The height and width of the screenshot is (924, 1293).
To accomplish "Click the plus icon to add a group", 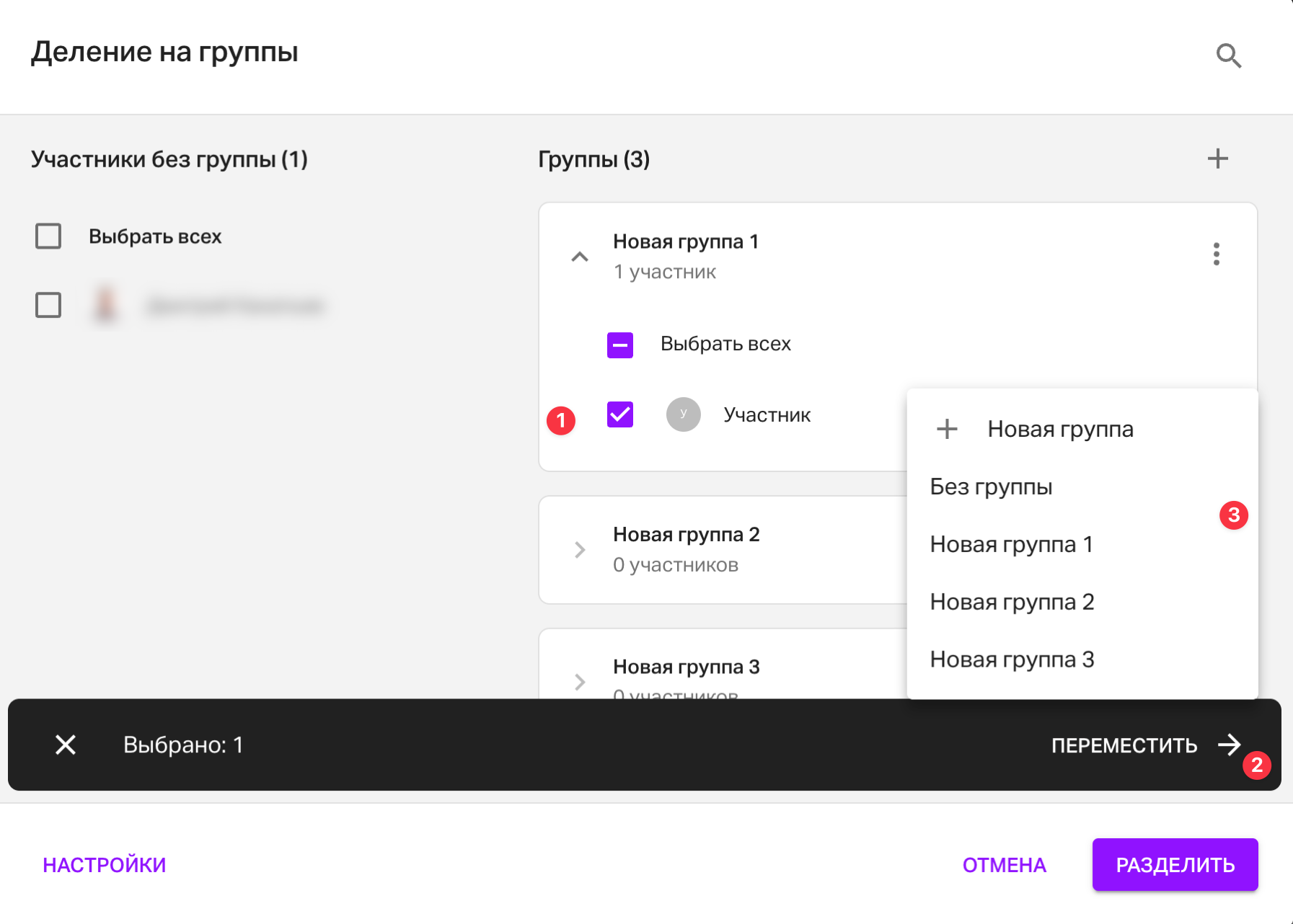I will click(1217, 159).
